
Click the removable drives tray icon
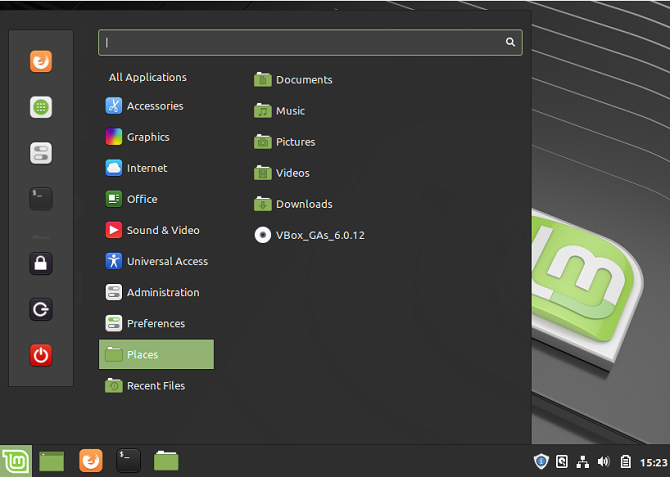click(x=562, y=462)
